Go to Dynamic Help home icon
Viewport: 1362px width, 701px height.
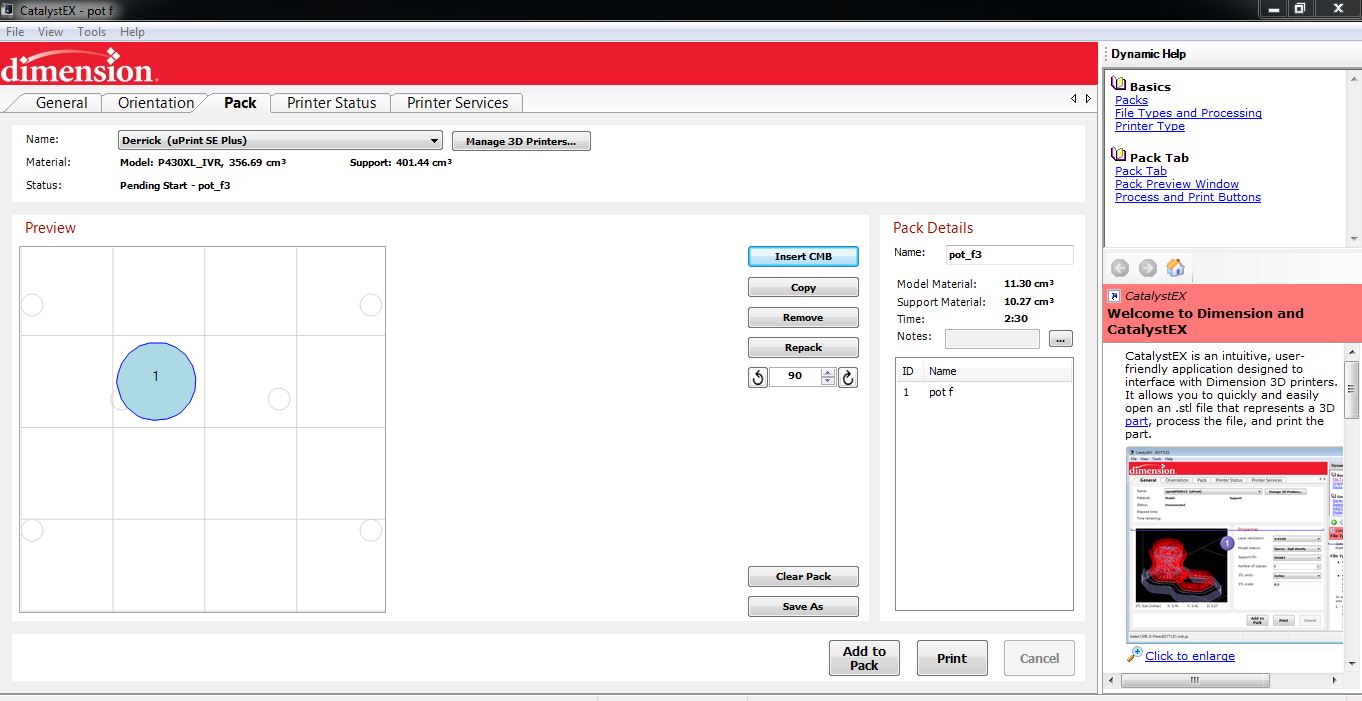[1176, 267]
